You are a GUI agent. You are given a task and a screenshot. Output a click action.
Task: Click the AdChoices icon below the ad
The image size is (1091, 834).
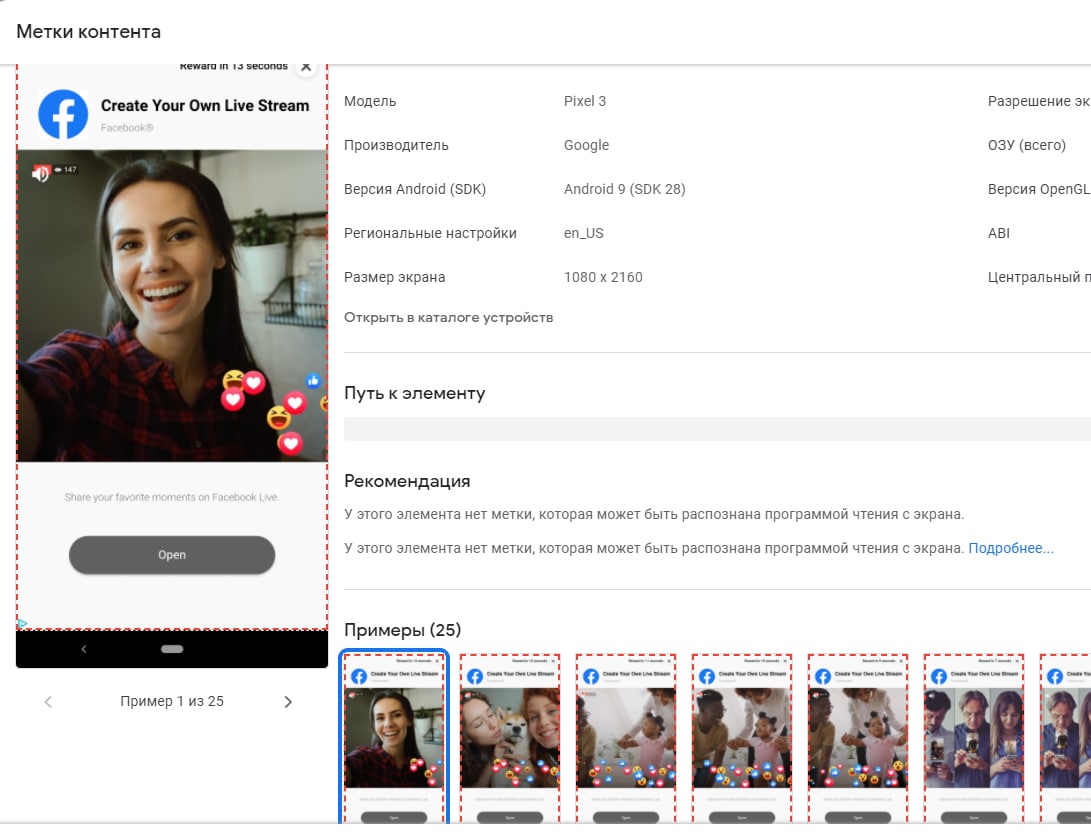[x=22, y=623]
